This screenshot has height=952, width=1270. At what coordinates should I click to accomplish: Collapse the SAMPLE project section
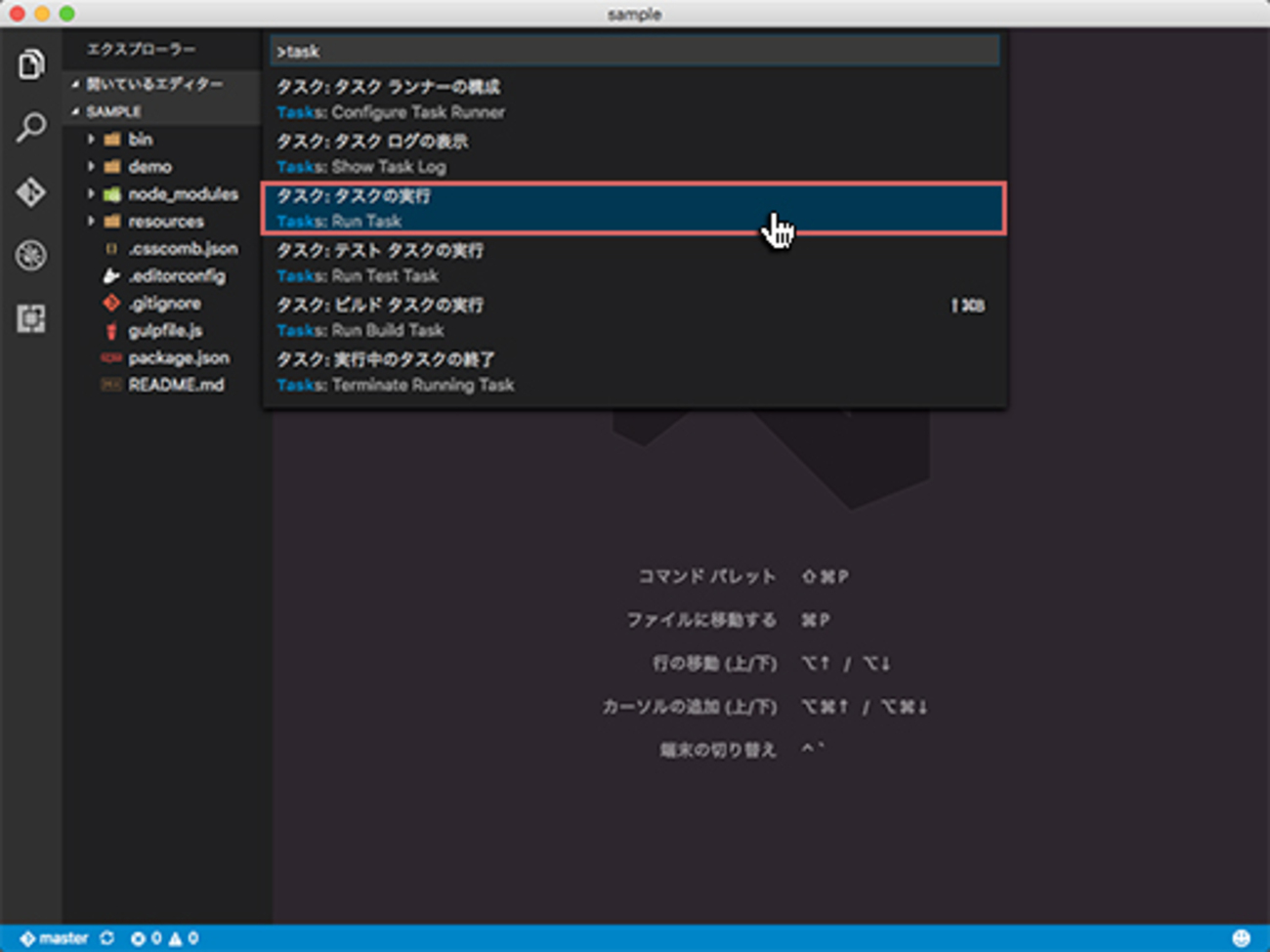[x=112, y=112]
